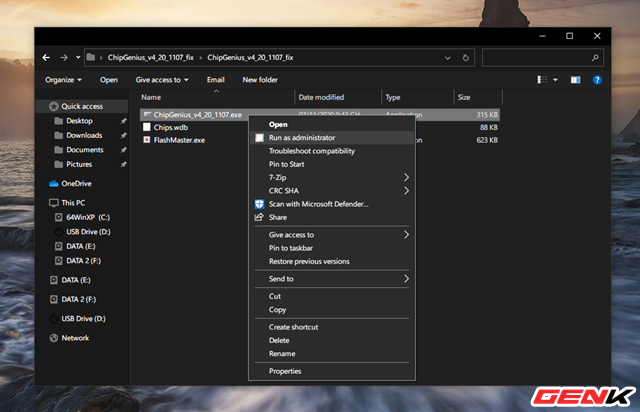
Task: Open indented DATA (E:) under This PC
Action: [80, 246]
